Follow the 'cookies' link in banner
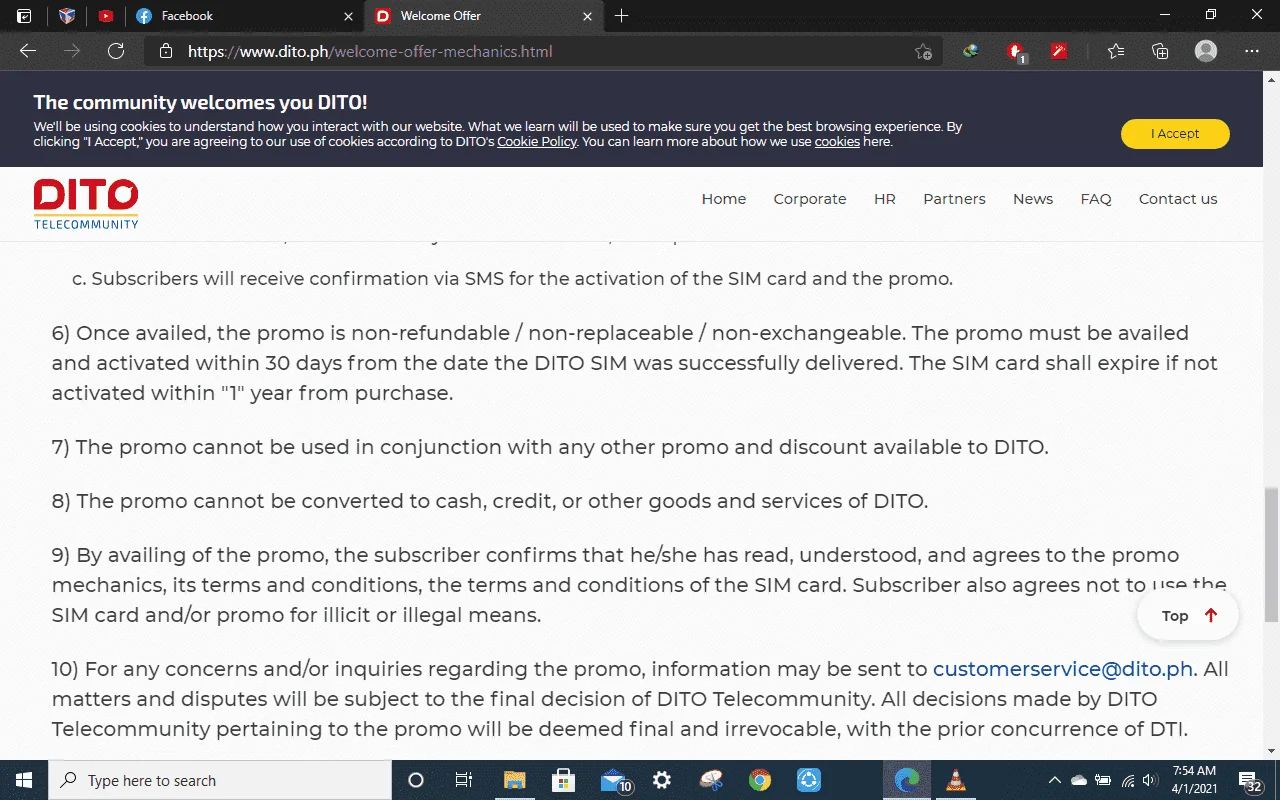Screen dimensions: 1280x800 pos(837,142)
